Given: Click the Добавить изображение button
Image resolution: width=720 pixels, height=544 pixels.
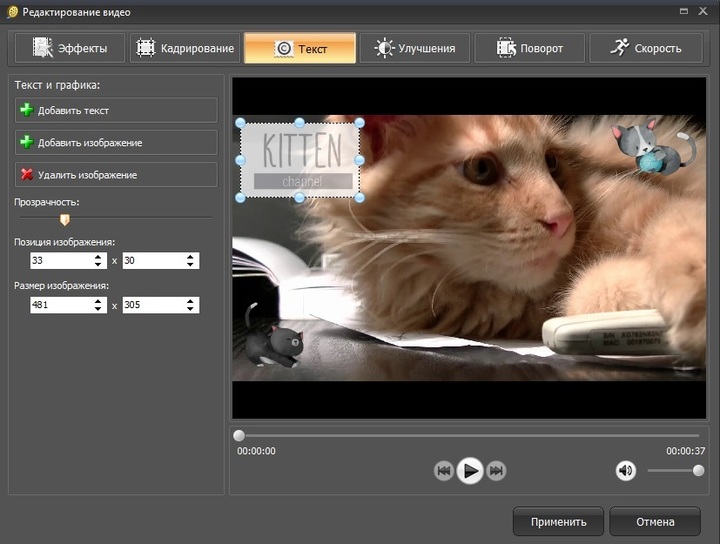Looking at the screenshot, I should pos(116,142).
